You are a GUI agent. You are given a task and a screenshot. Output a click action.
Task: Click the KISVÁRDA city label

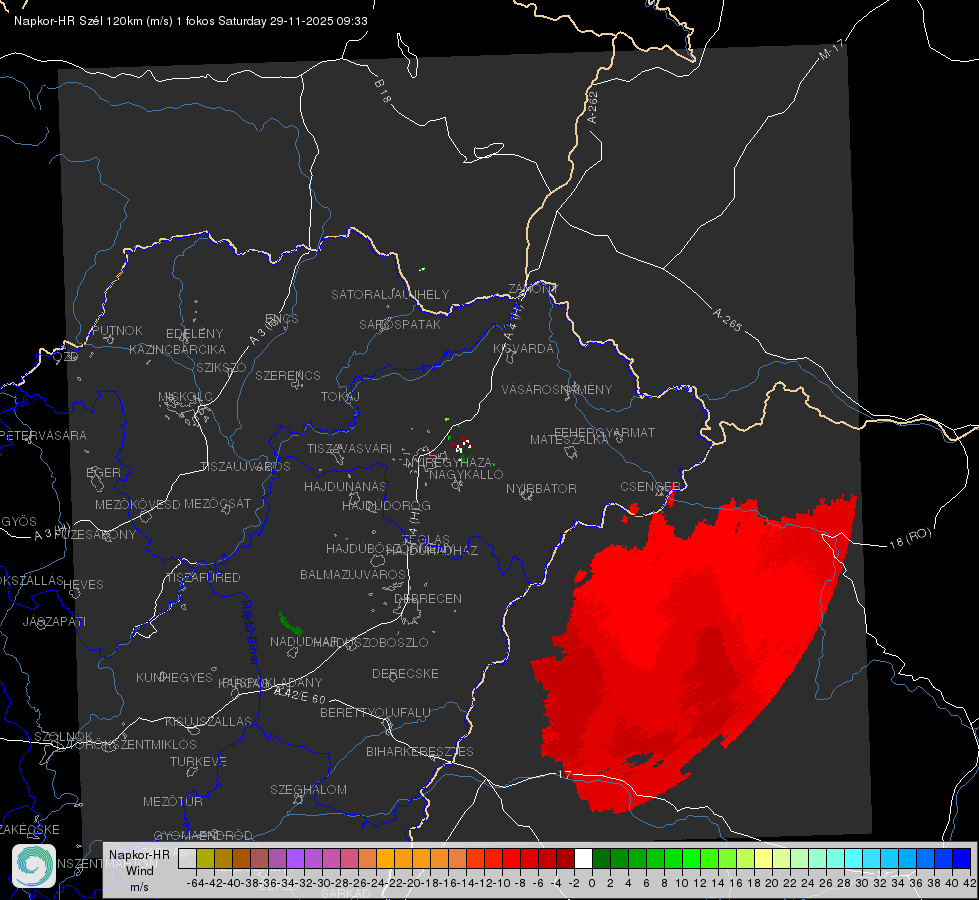[x=524, y=349]
